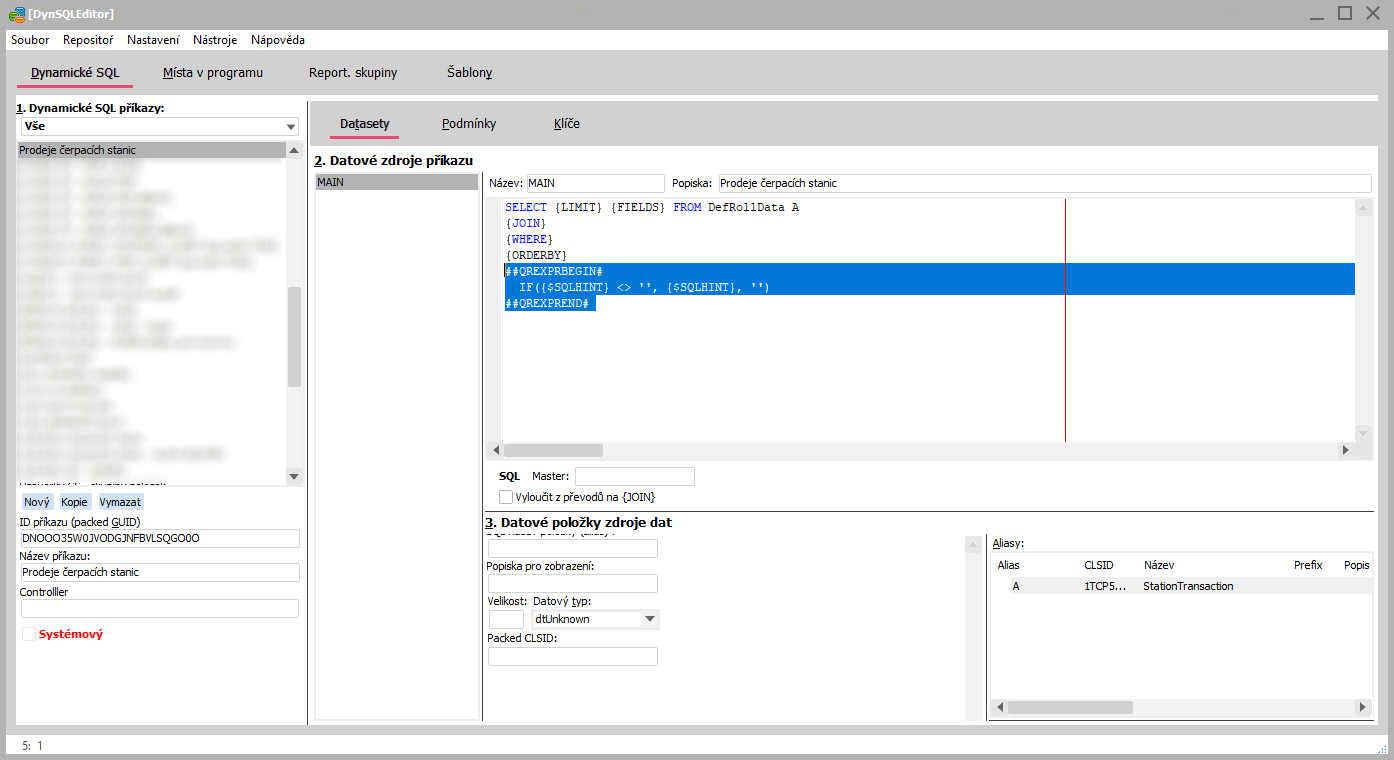This screenshot has height=760, width=1394.
Task: Click right arrow of Aliasy table scrollbar
Action: point(1363,707)
